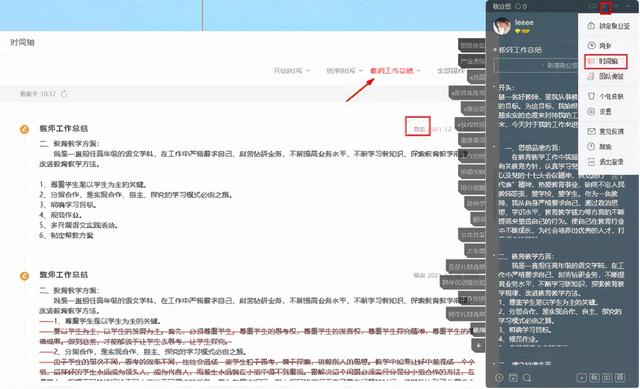
Task: Open 团队便签 from the menu
Action: (606, 76)
